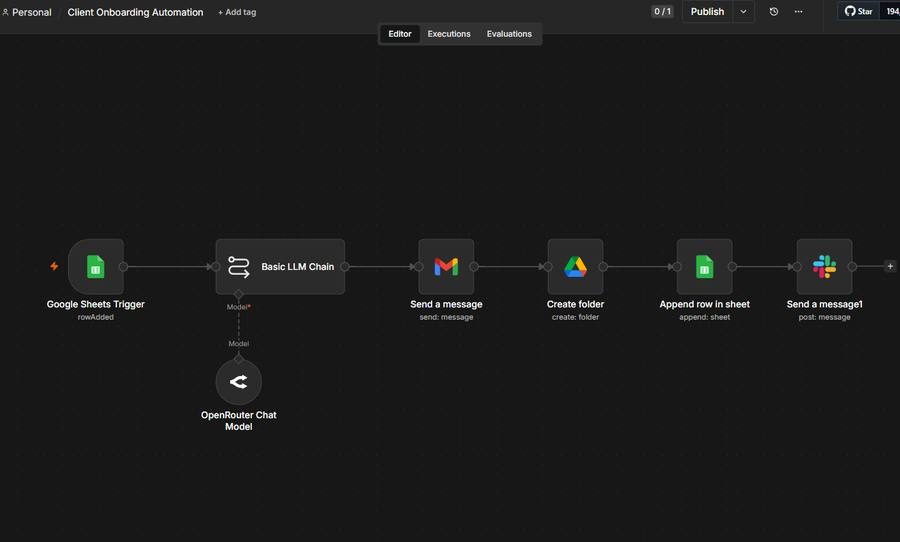Expand the Publish dropdown arrow
Image resolution: width=900 pixels, height=542 pixels.
pos(743,11)
